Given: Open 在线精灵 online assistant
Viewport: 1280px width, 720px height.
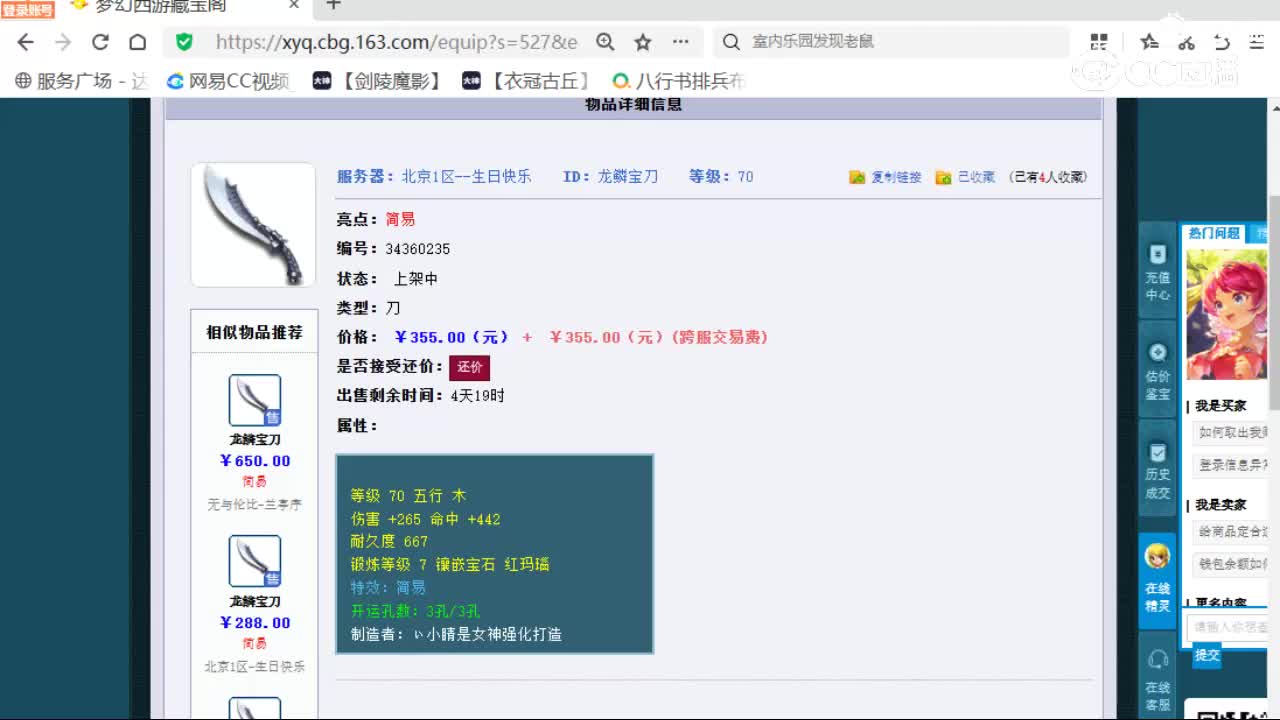Looking at the screenshot, I should click(1157, 580).
